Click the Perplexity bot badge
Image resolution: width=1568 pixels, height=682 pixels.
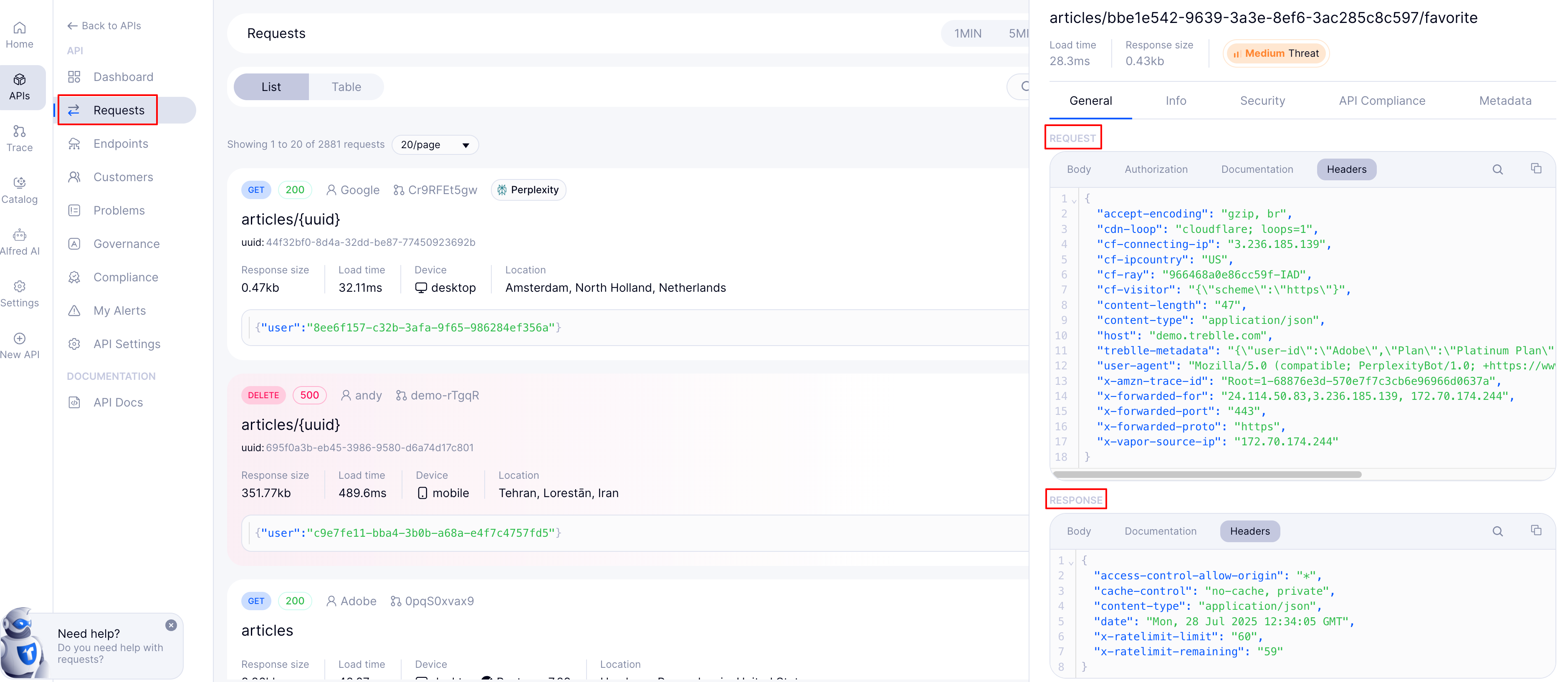[529, 190]
